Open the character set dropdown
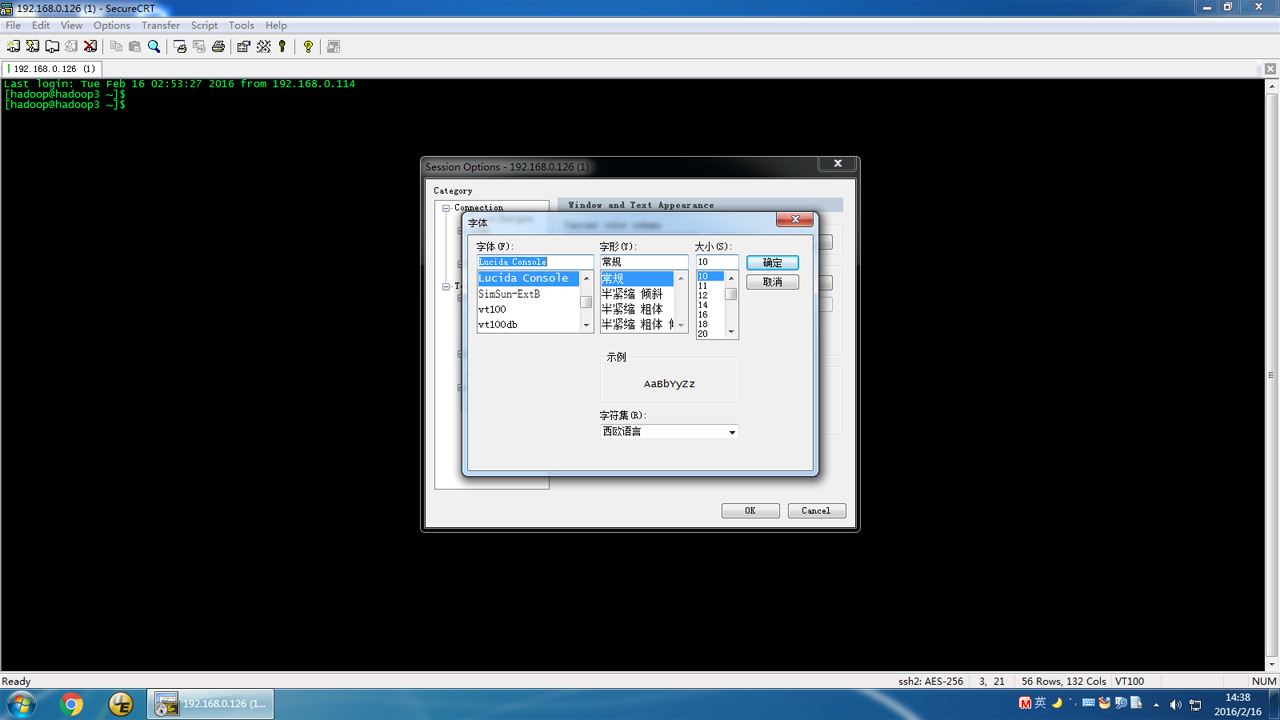1280x720 pixels. click(732, 432)
